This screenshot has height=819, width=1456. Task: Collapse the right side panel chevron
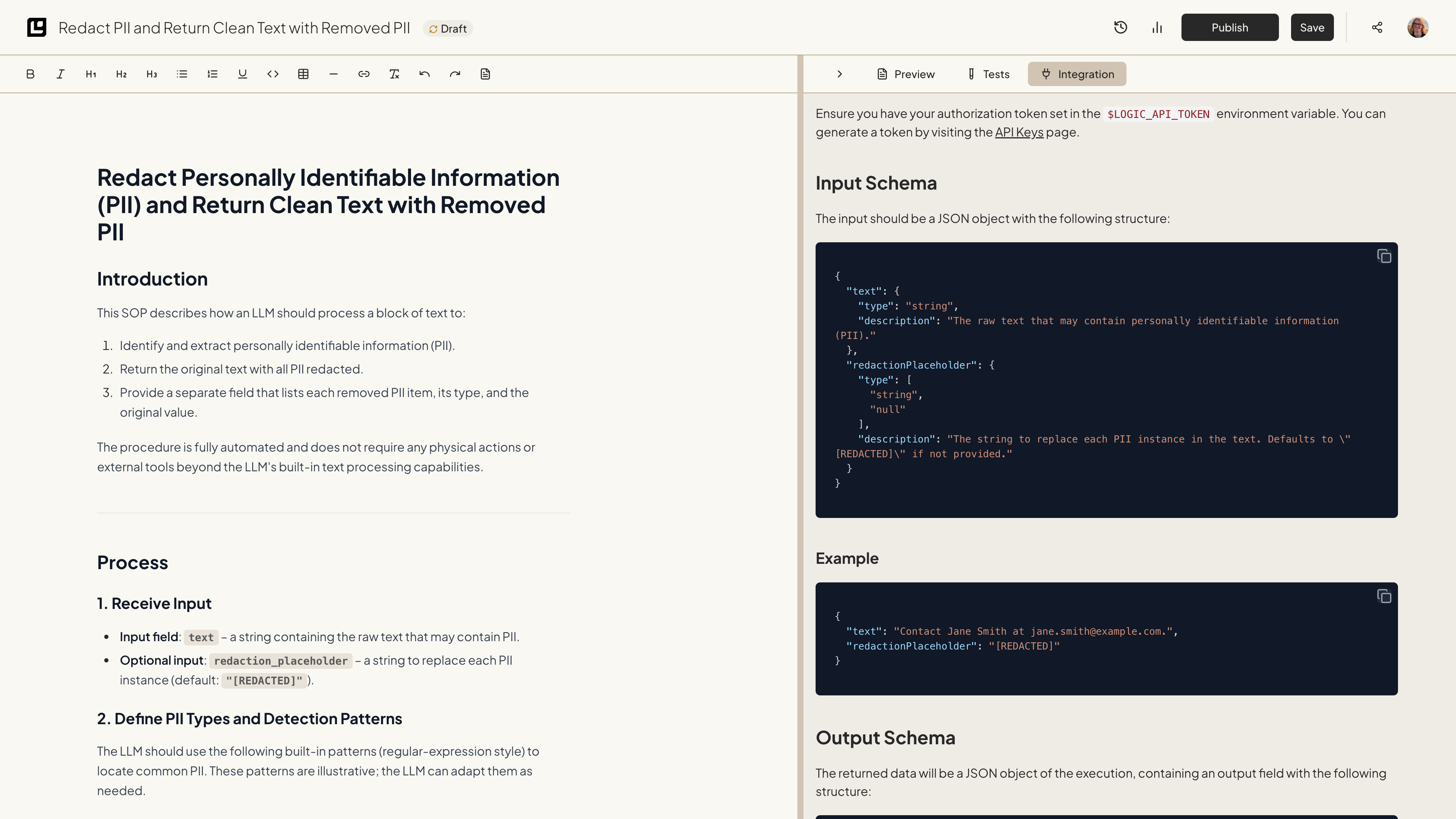point(840,74)
